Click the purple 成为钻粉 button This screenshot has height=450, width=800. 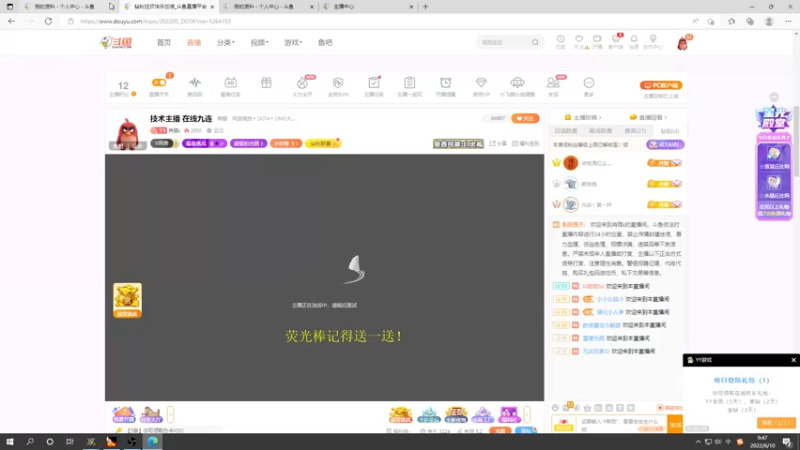pyautogui.click(x=665, y=145)
